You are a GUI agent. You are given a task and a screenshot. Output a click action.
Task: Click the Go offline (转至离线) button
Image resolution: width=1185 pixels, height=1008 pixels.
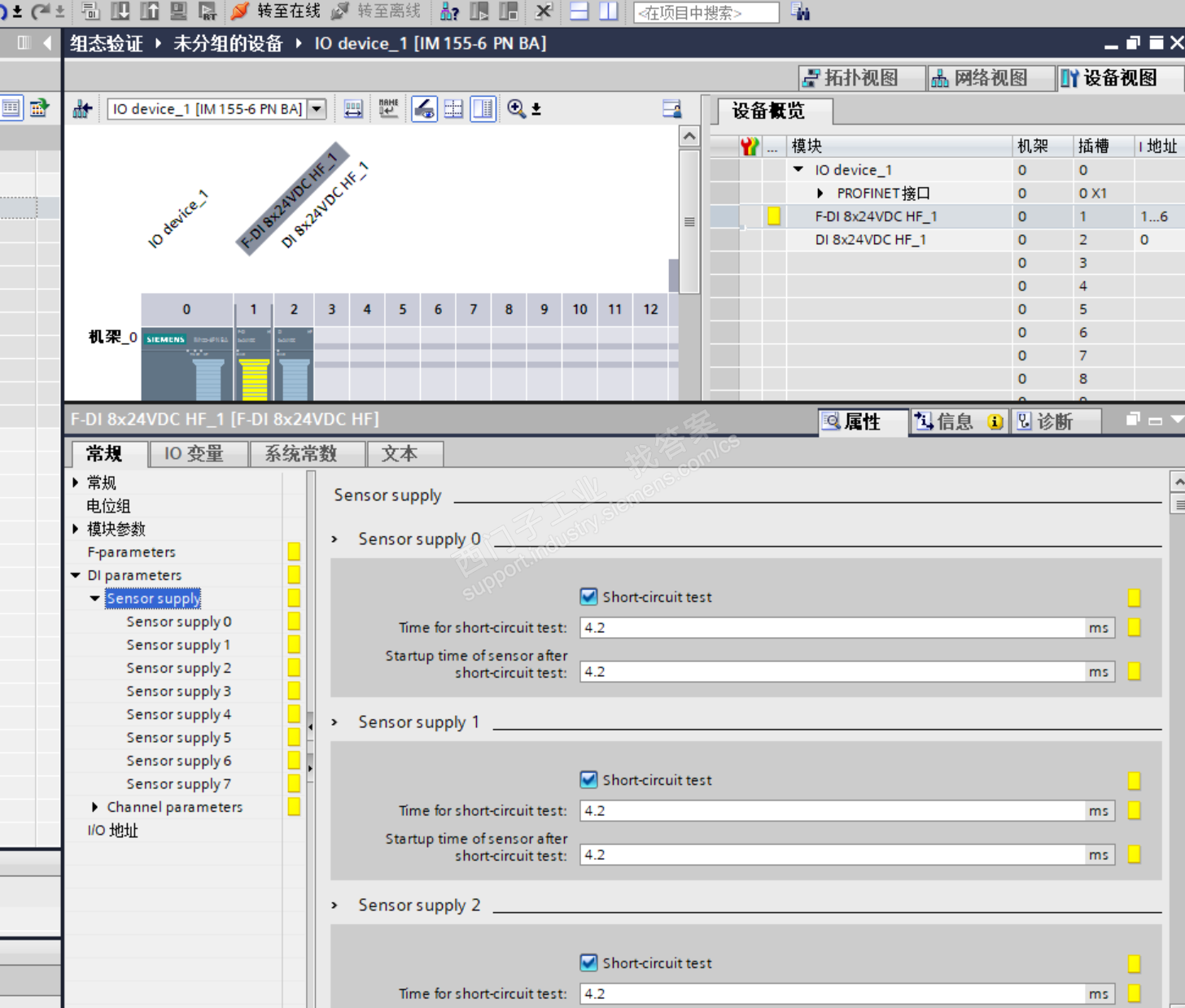(376, 11)
